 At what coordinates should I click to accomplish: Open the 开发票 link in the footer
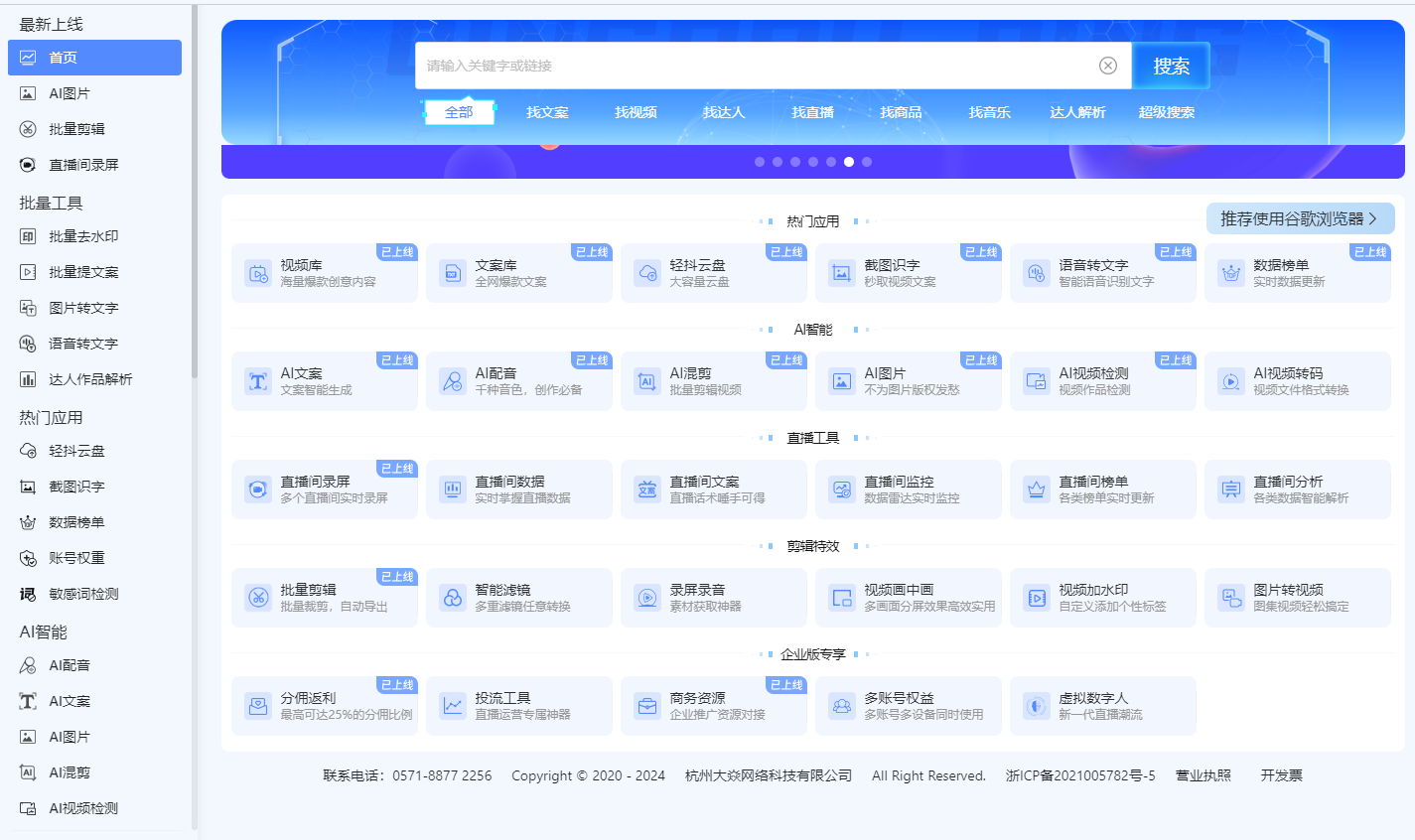(x=1280, y=775)
